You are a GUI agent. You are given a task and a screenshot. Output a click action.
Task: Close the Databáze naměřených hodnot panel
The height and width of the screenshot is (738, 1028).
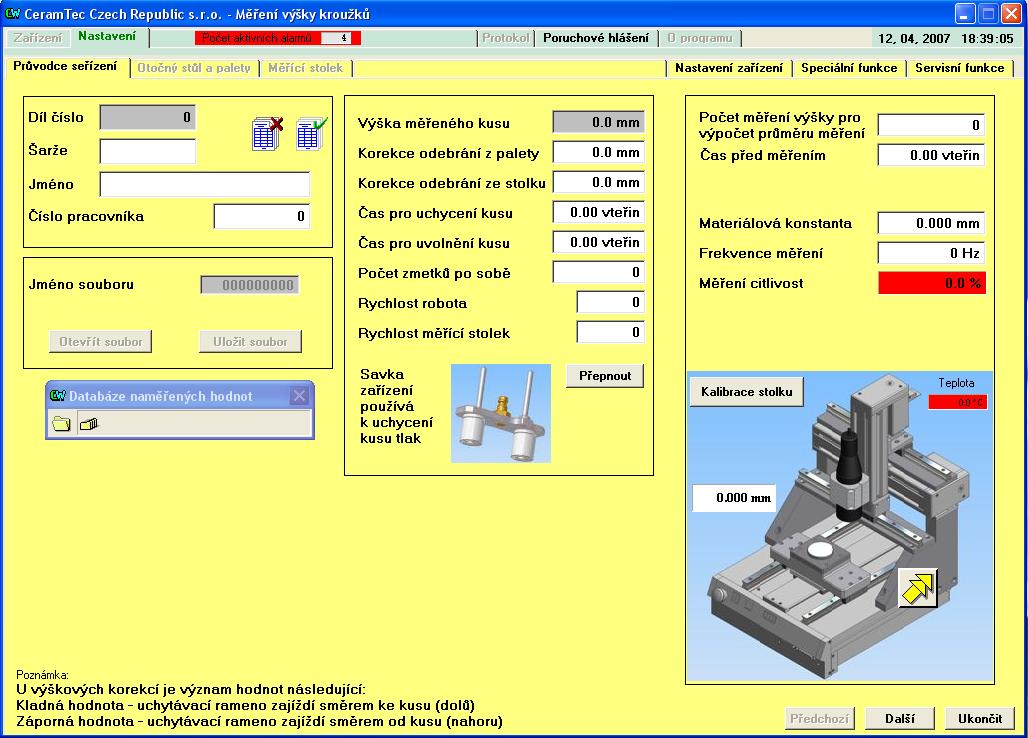(299, 396)
